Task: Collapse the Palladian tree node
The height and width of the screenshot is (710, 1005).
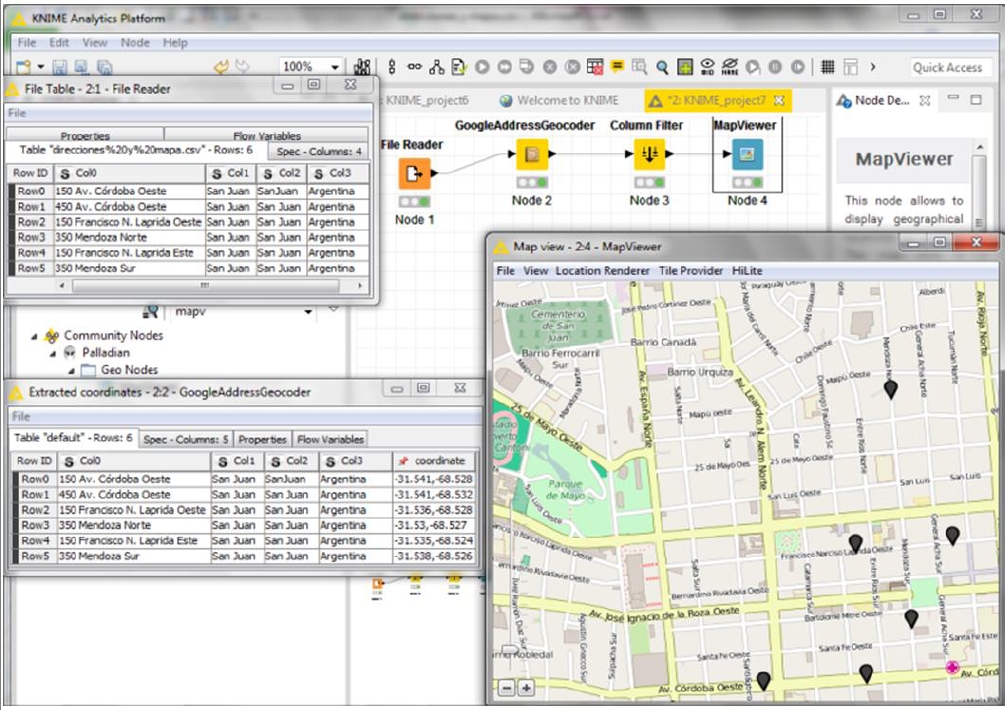Action: (54, 353)
